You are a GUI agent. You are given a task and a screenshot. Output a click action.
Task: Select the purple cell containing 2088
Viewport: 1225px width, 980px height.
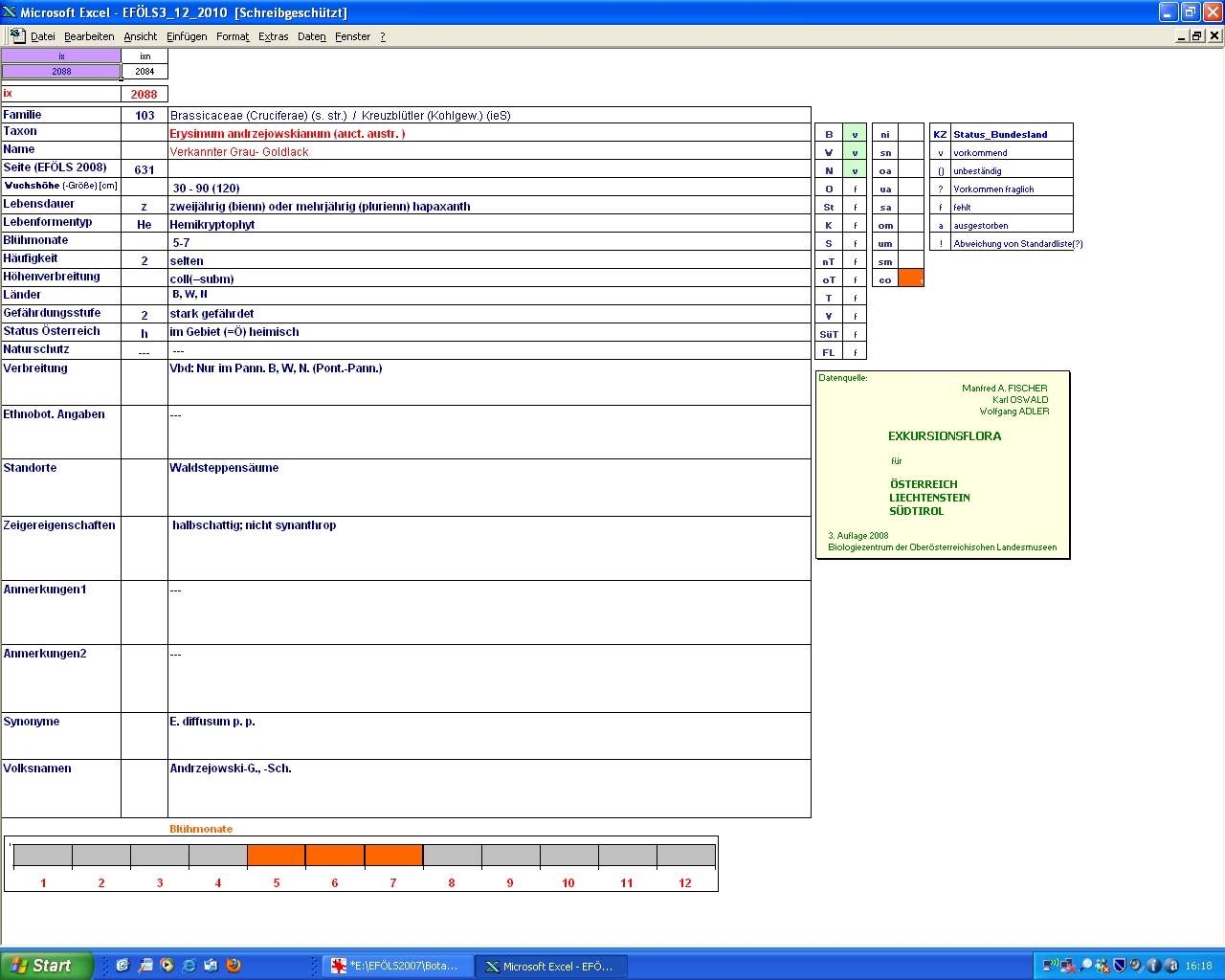61,71
